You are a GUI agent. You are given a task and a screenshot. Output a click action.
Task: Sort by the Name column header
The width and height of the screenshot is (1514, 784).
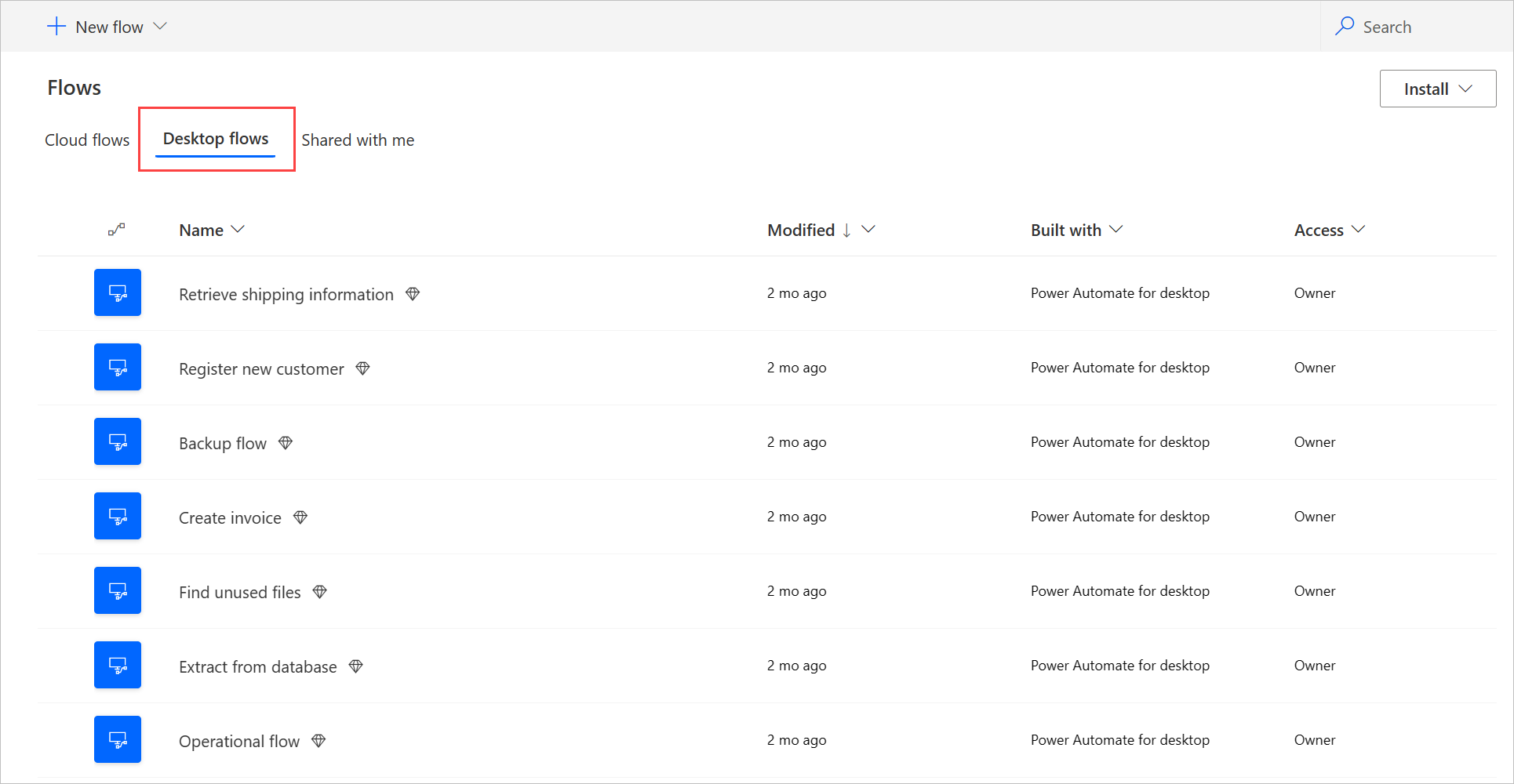pos(202,230)
